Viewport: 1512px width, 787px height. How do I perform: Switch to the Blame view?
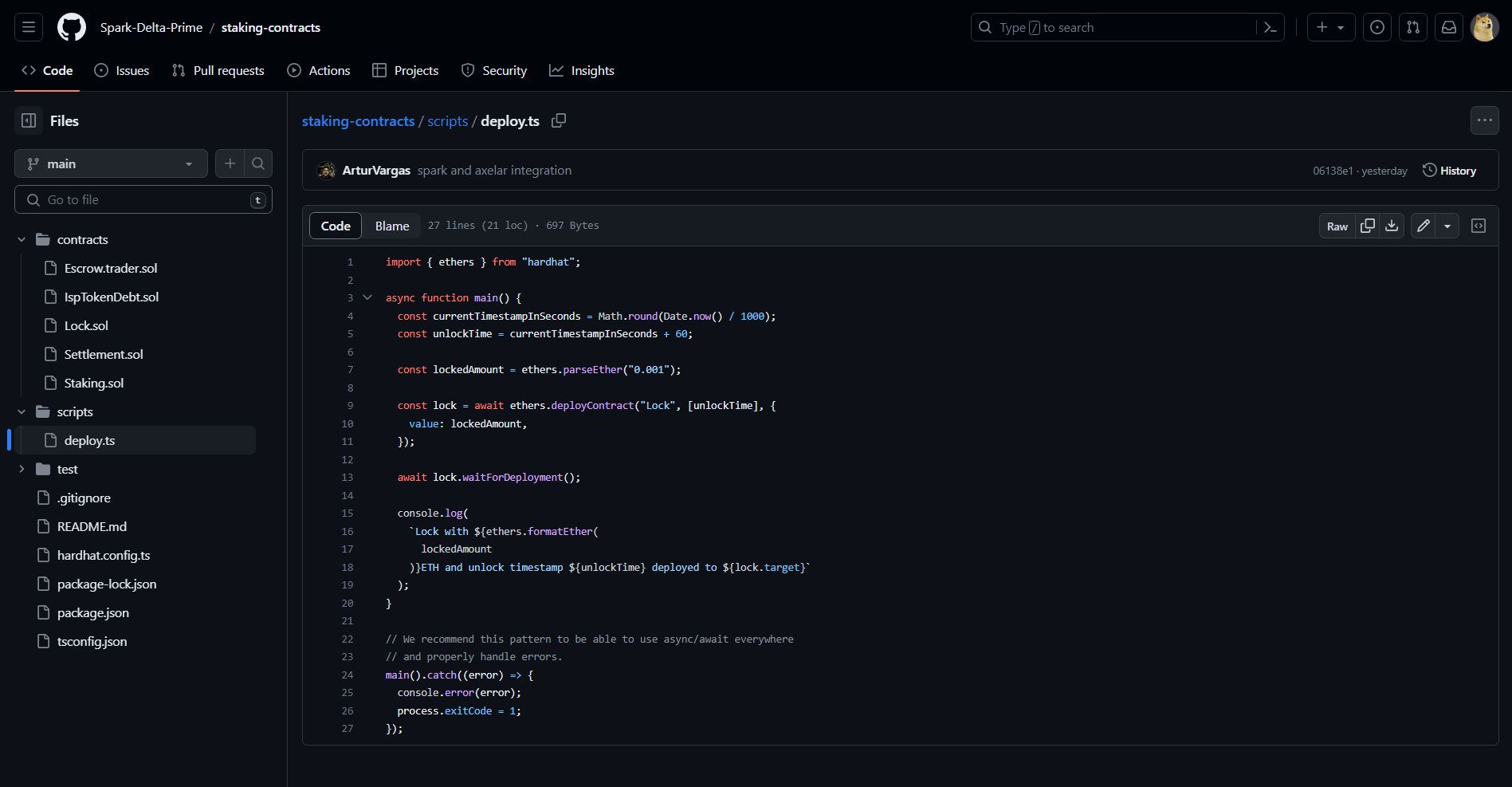click(x=392, y=226)
